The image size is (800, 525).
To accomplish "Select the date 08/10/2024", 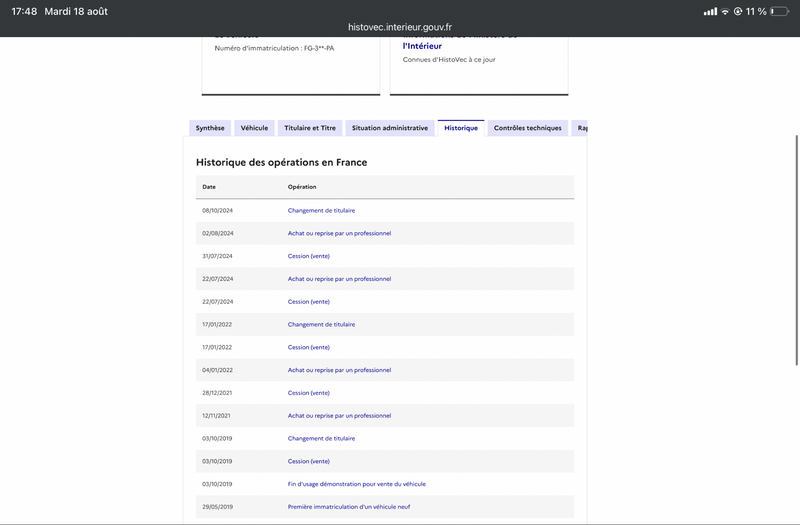I will (x=217, y=210).
